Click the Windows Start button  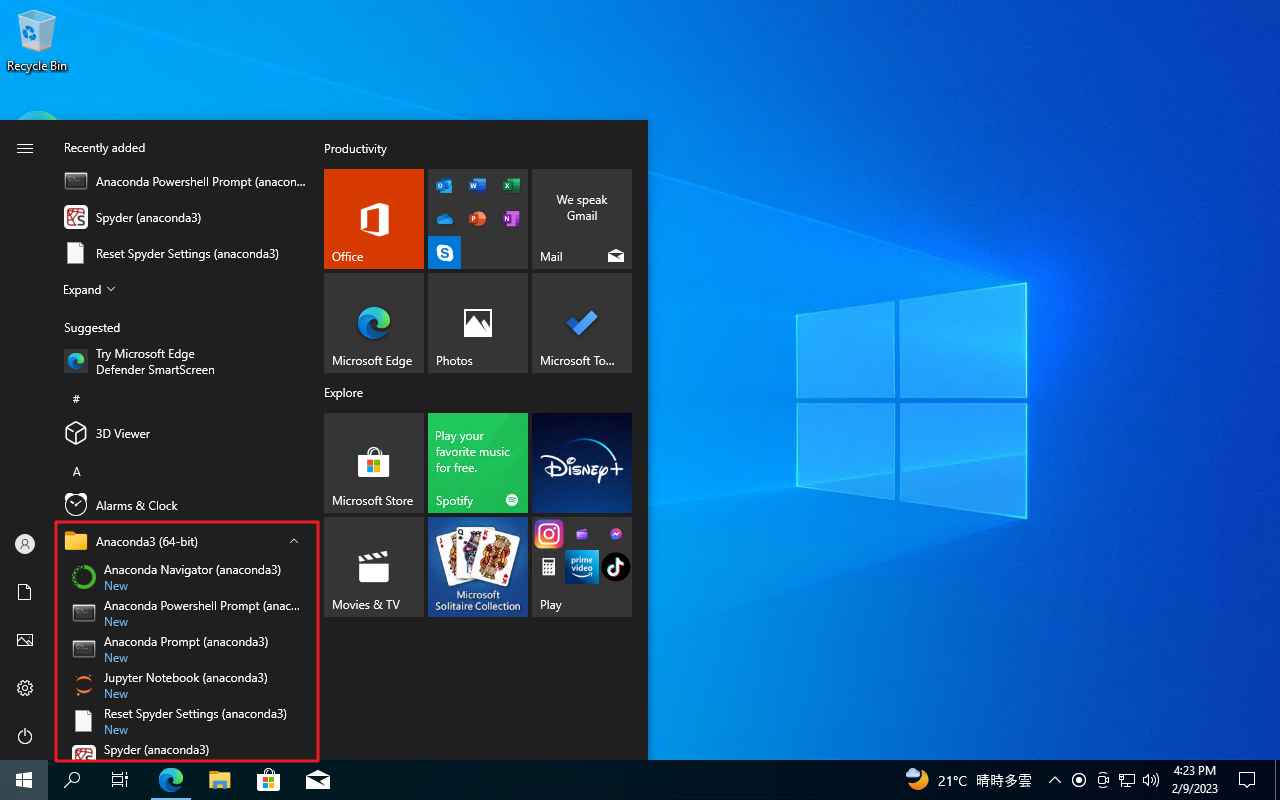coord(24,780)
